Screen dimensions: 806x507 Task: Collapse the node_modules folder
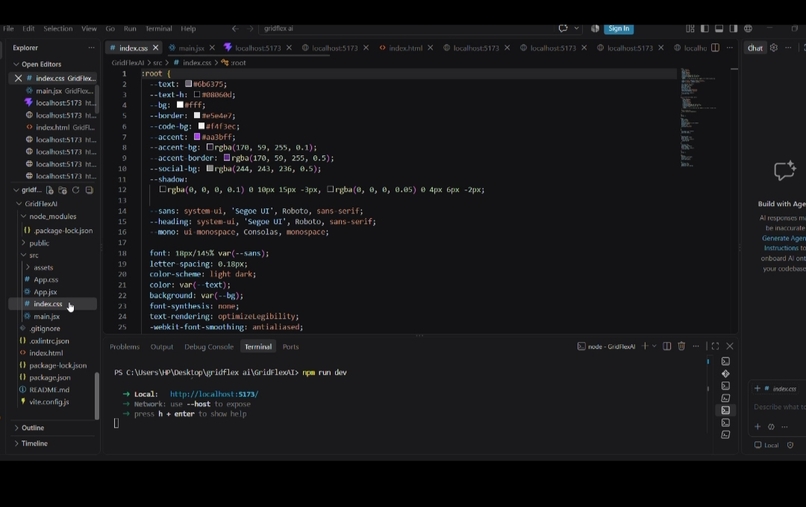point(23,216)
